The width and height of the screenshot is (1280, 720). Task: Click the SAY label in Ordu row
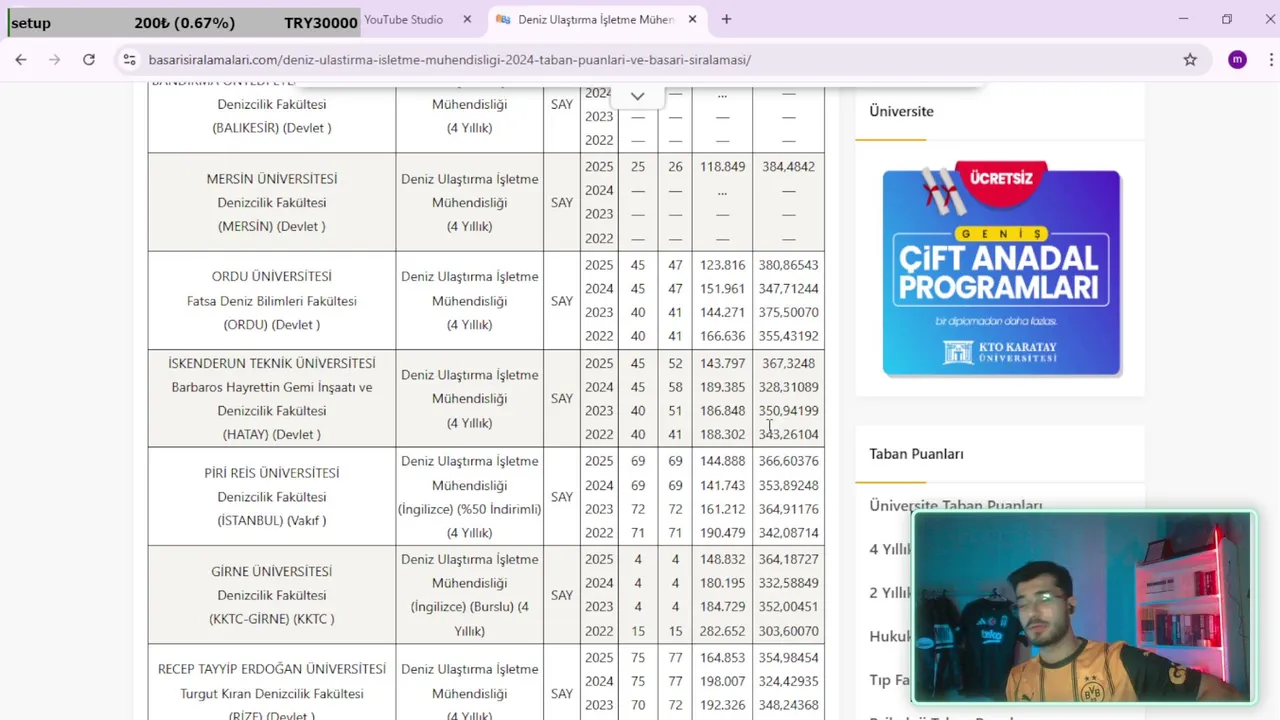click(562, 301)
